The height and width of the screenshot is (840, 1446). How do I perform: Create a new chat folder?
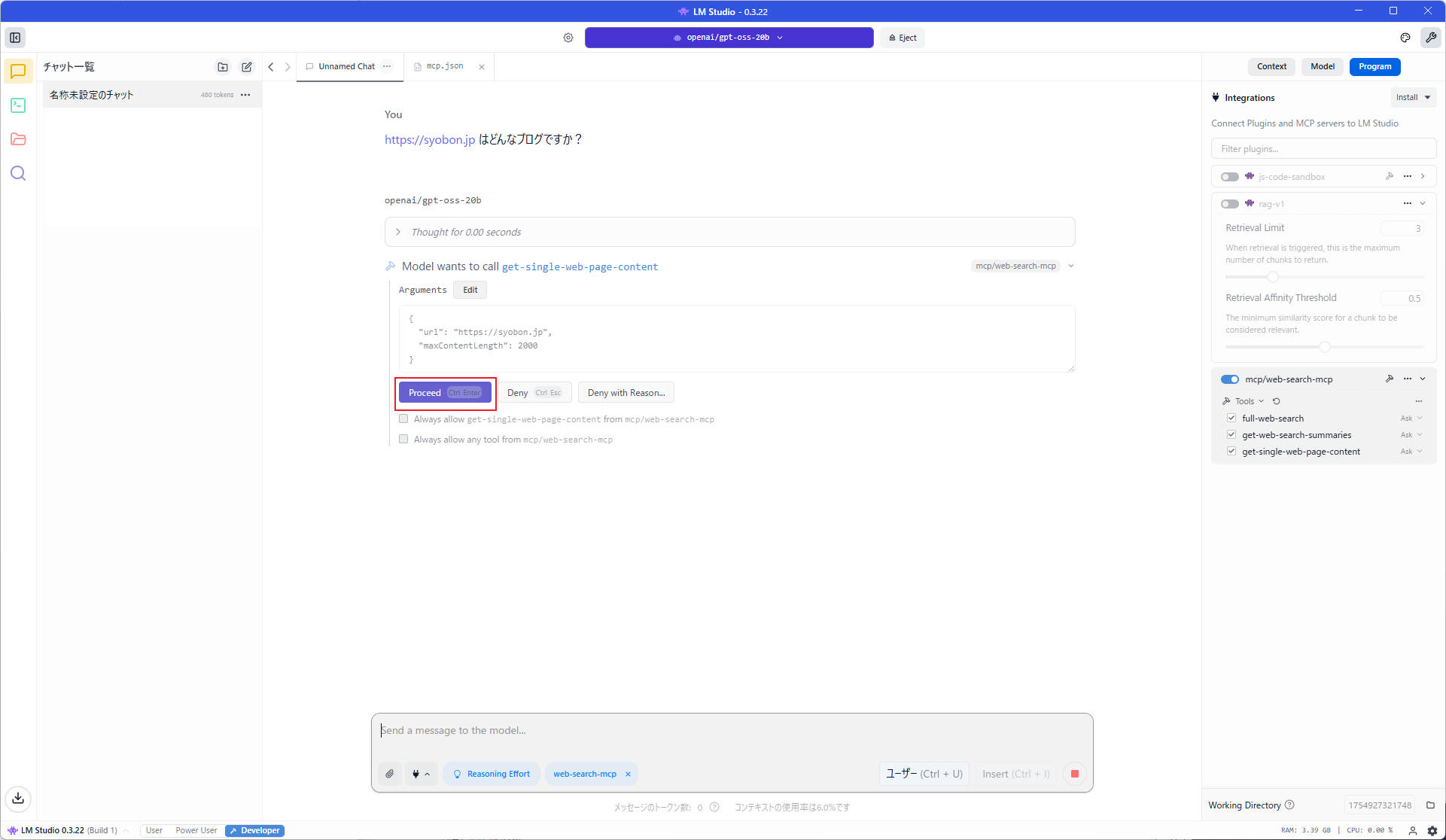pyautogui.click(x=223, y=67)
